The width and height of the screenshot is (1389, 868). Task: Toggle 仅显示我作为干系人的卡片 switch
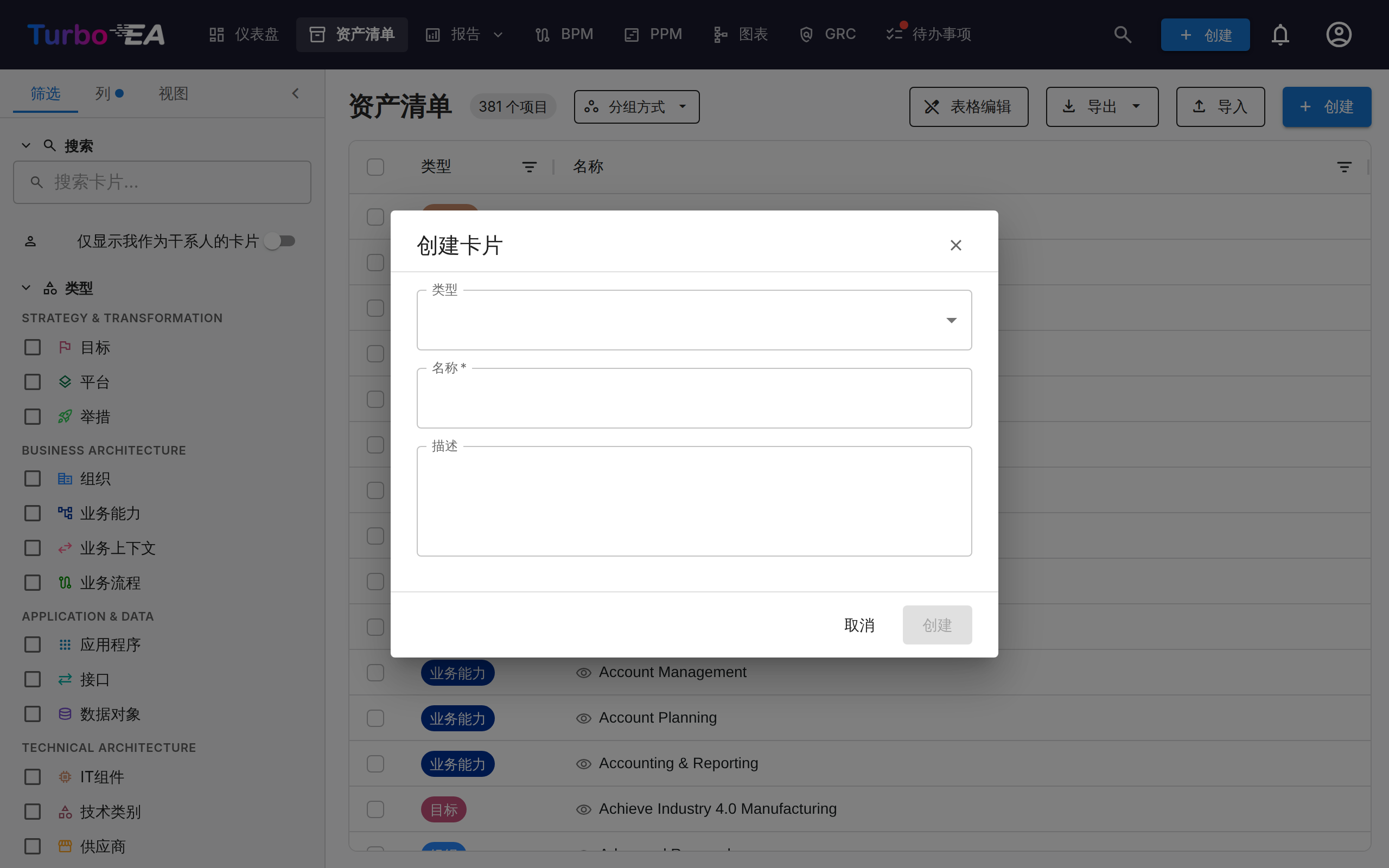tap(280, 241)
